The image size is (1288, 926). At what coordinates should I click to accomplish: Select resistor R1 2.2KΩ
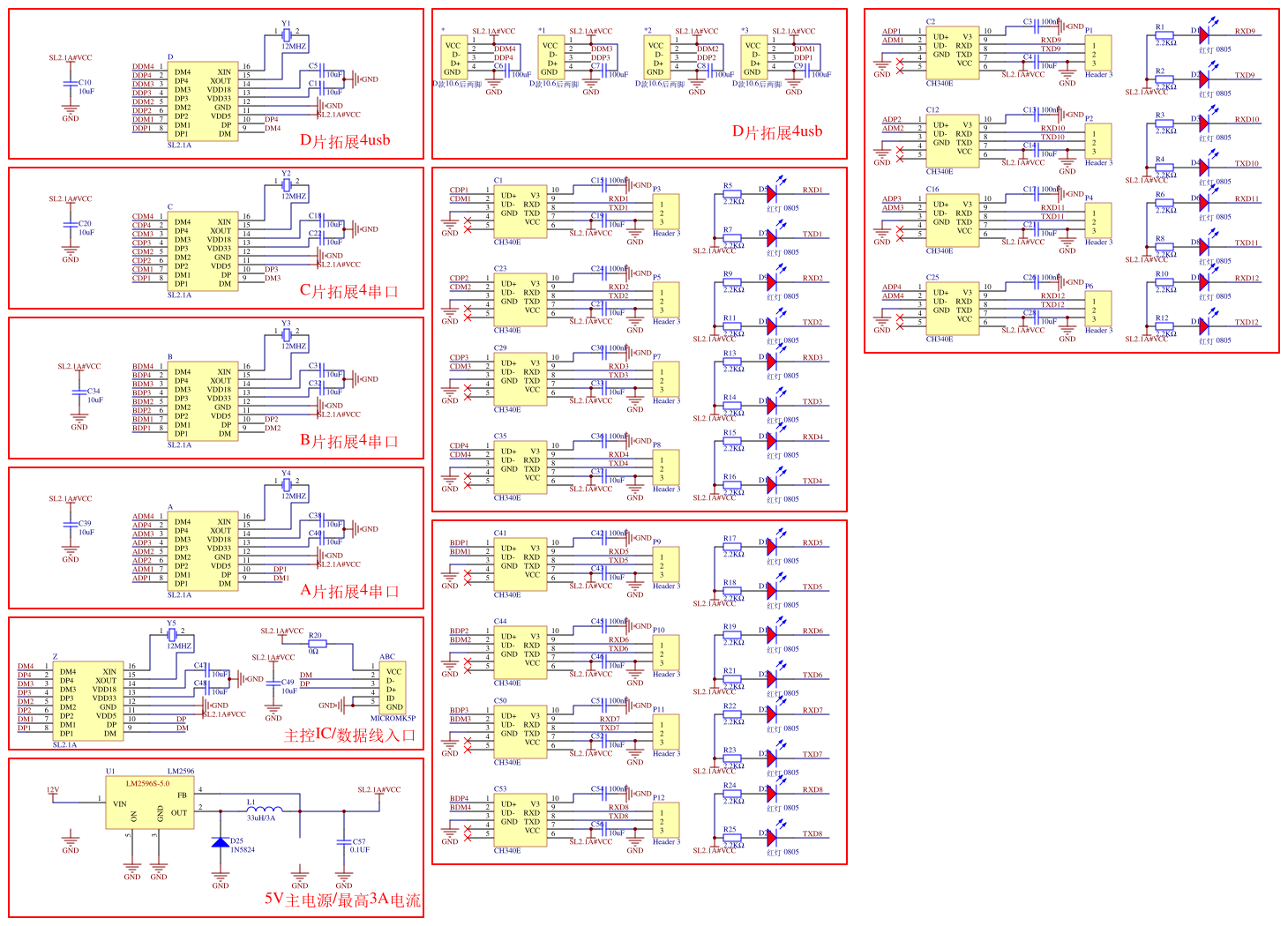click(1164, 35)
